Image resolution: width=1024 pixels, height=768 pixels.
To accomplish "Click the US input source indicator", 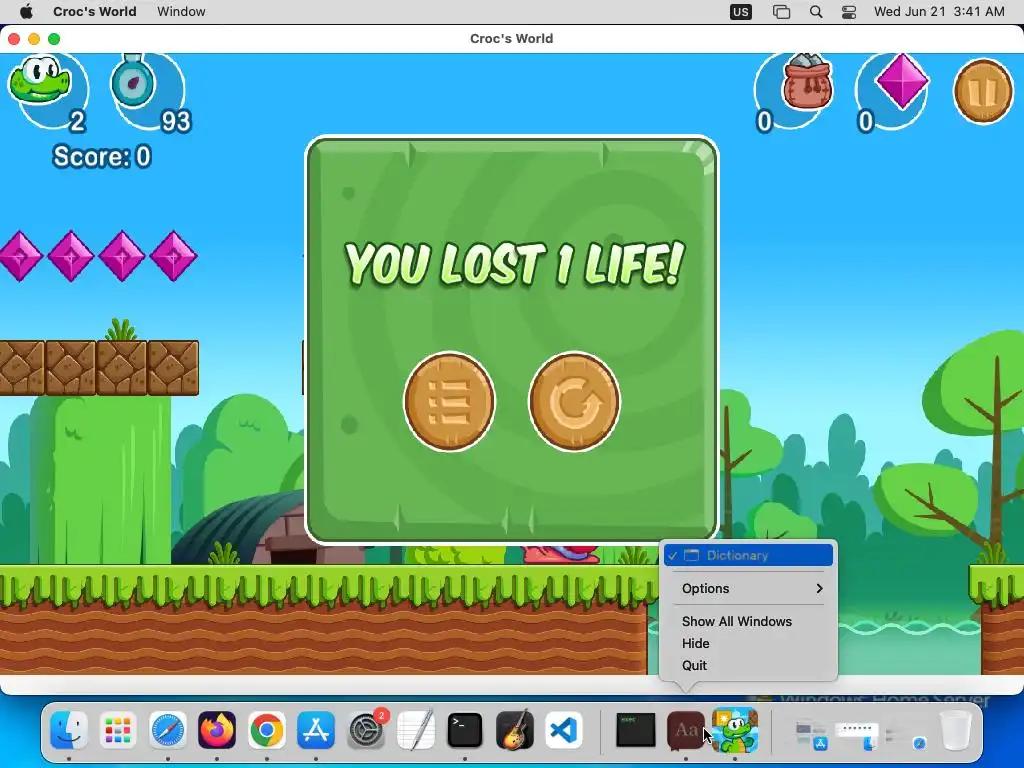I will (741, 12).
